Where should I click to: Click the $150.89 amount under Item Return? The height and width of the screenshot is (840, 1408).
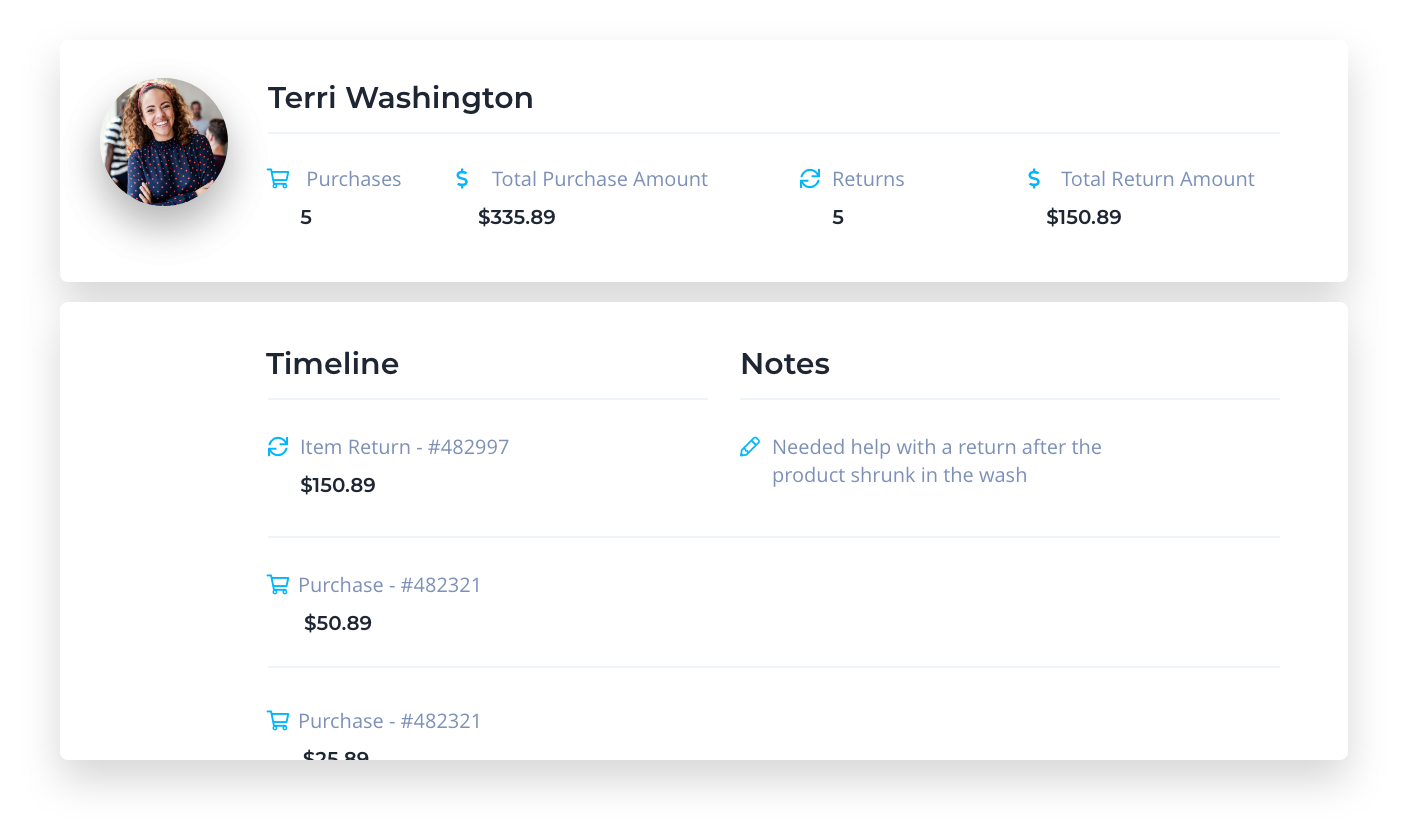pyautogui.click(x=338, y=485)
